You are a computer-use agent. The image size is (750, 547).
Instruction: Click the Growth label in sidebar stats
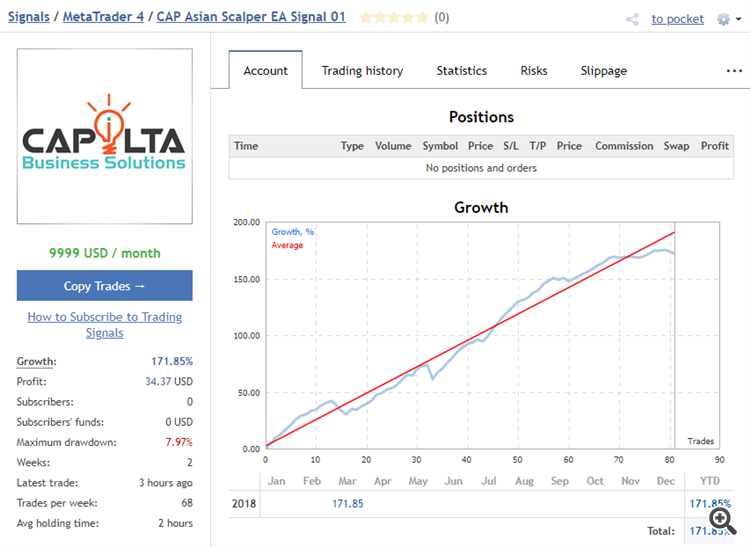pyautogui.click(x=36, y=361)
